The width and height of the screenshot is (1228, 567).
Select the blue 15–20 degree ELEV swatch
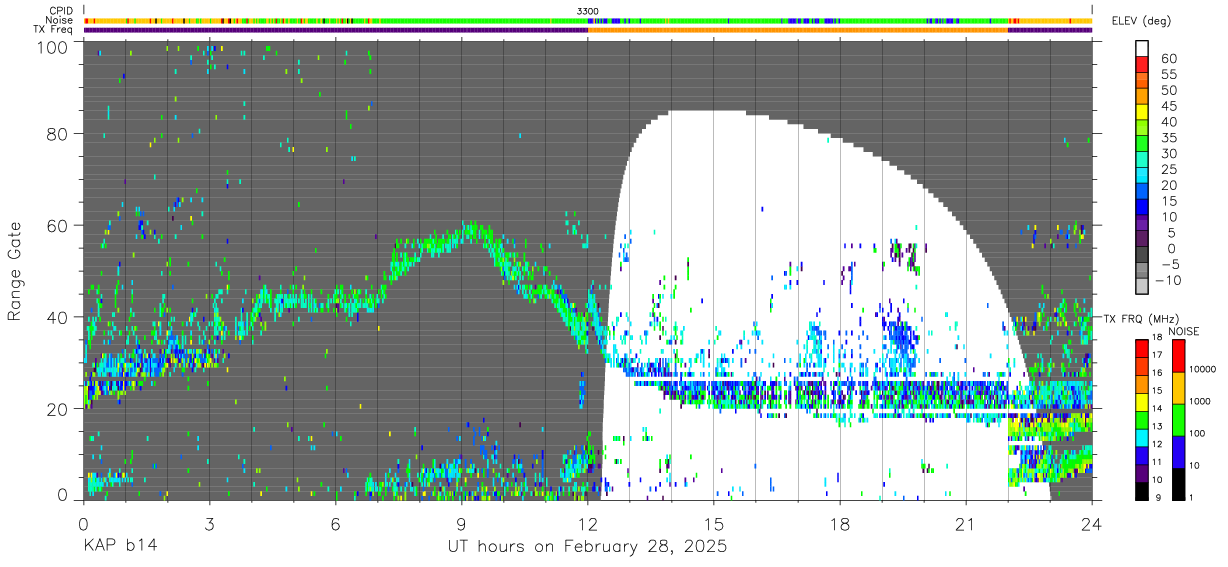(1142, 192)
